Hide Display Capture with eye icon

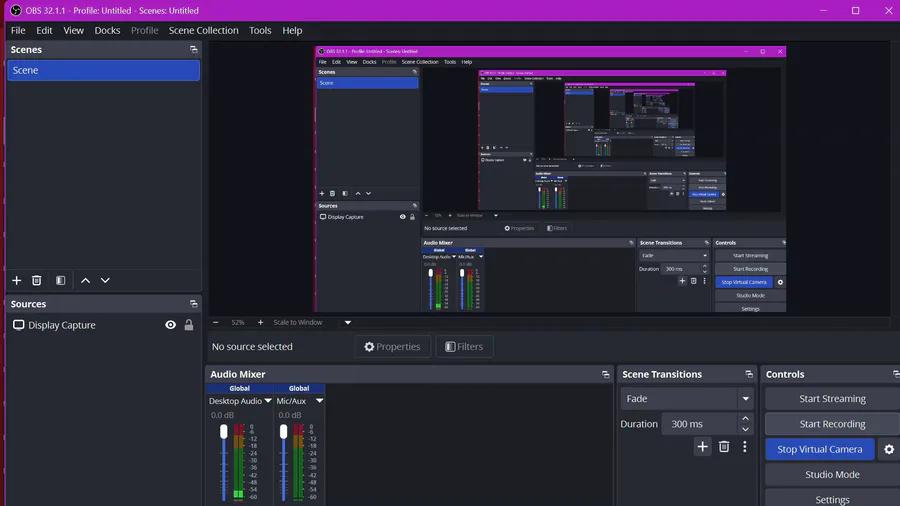[170, 325]
